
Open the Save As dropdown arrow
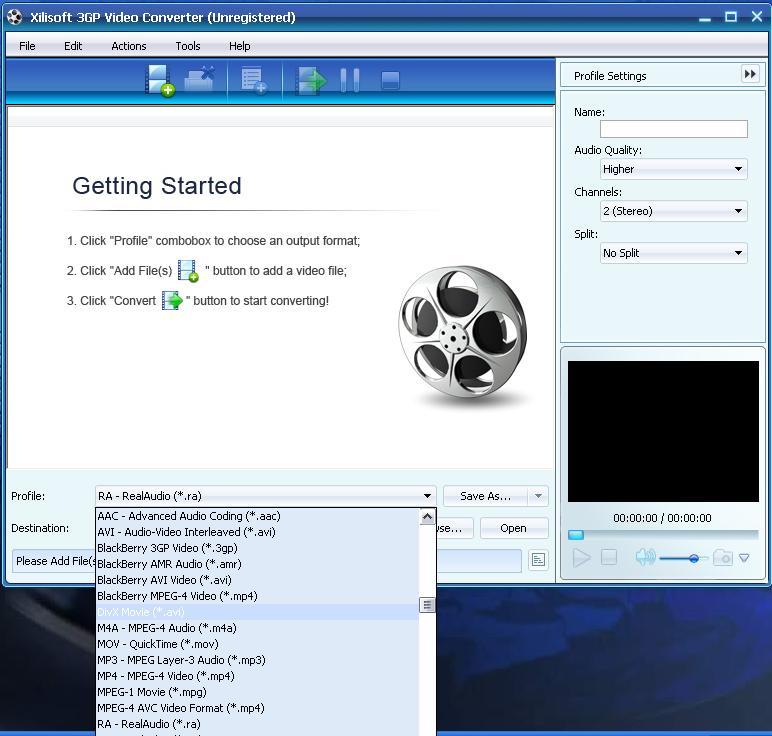click(x=538, y=496)
